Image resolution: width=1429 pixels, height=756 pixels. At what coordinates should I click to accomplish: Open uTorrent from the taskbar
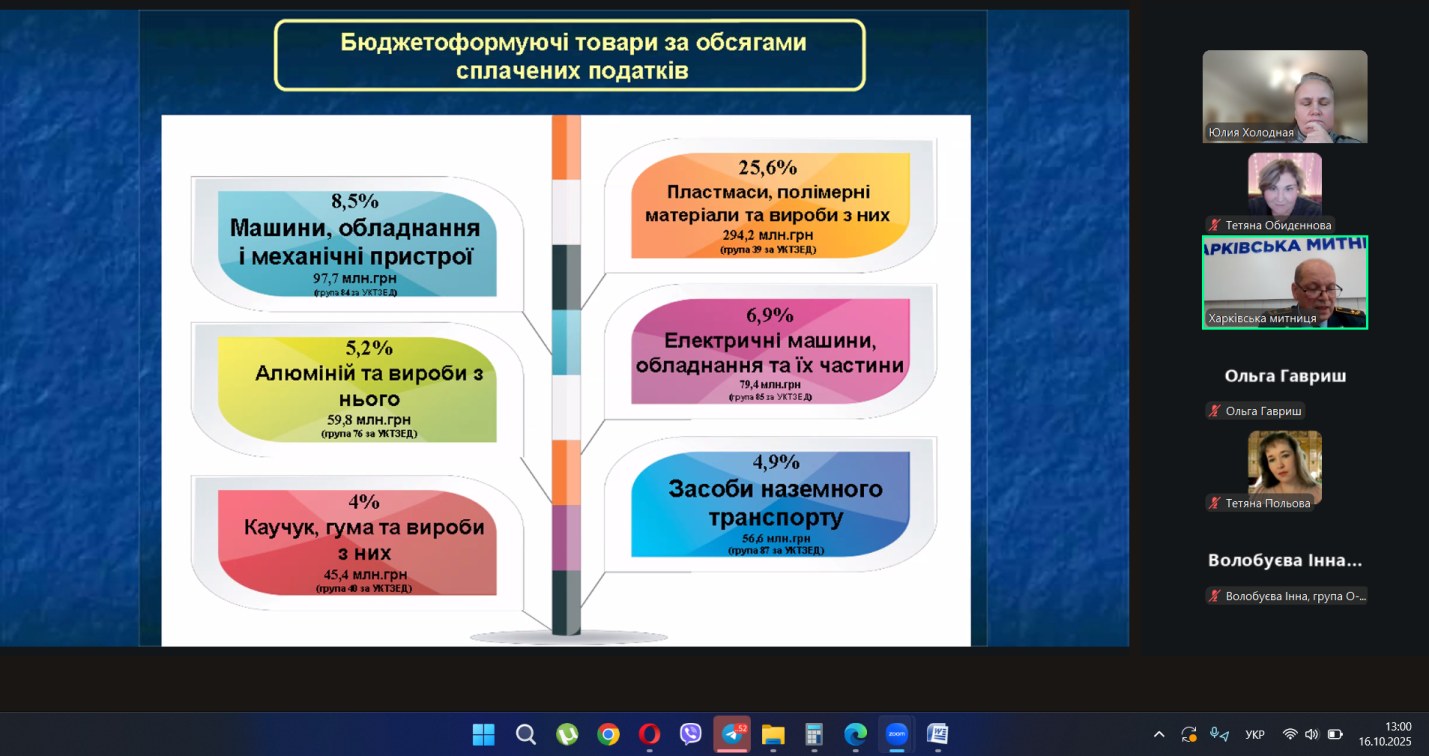point(567,735)
